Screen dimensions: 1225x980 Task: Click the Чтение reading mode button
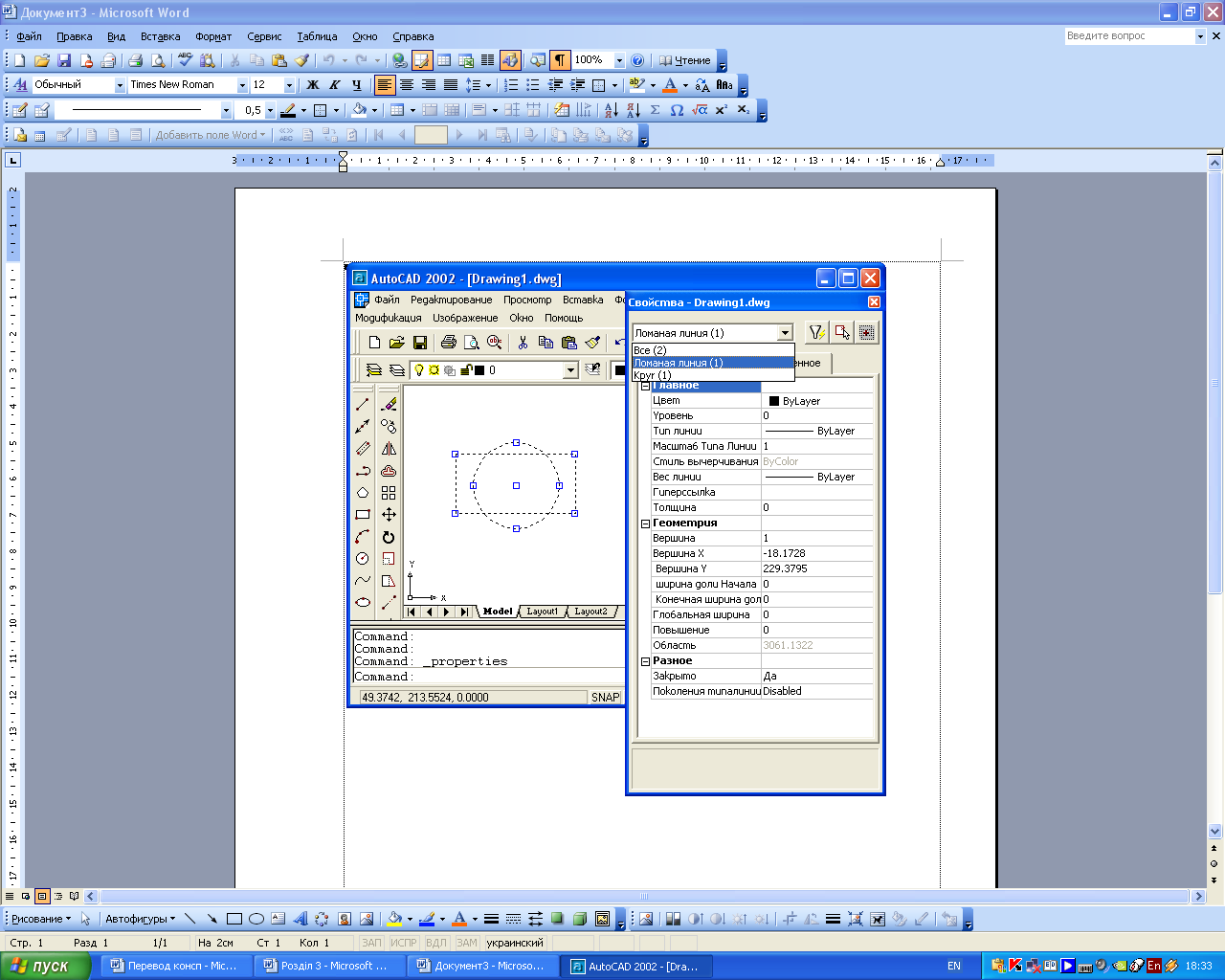(684, 60)
